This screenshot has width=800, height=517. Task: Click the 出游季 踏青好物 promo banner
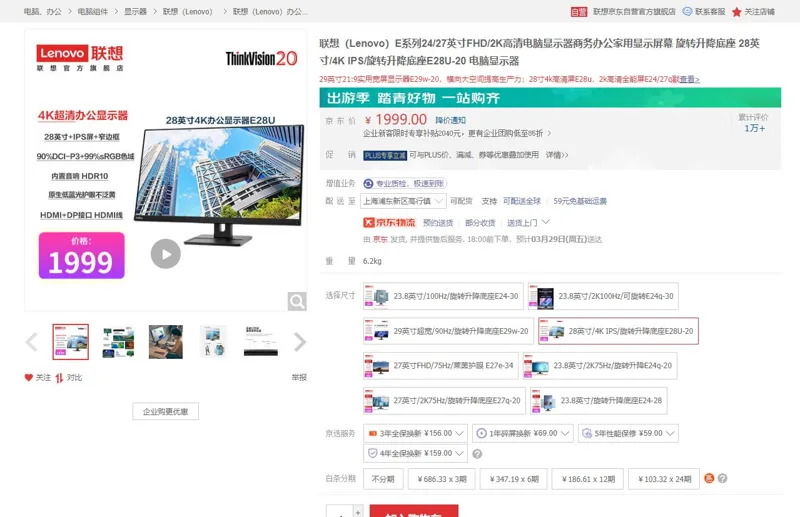pos(550,97)
